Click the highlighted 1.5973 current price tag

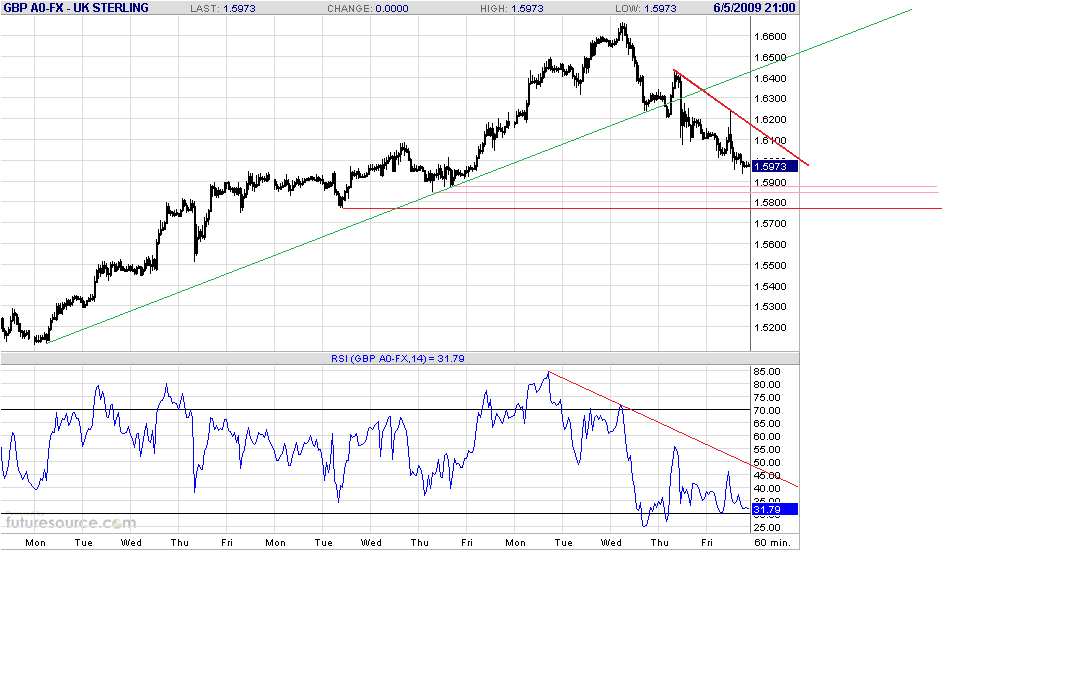[774, 167]
